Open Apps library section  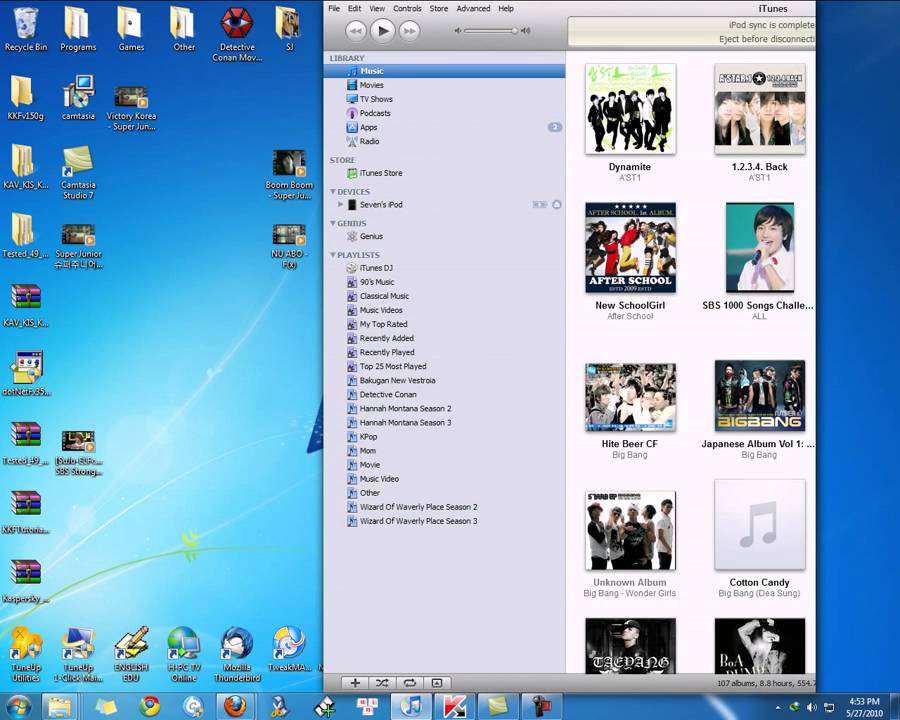[444, 127]
